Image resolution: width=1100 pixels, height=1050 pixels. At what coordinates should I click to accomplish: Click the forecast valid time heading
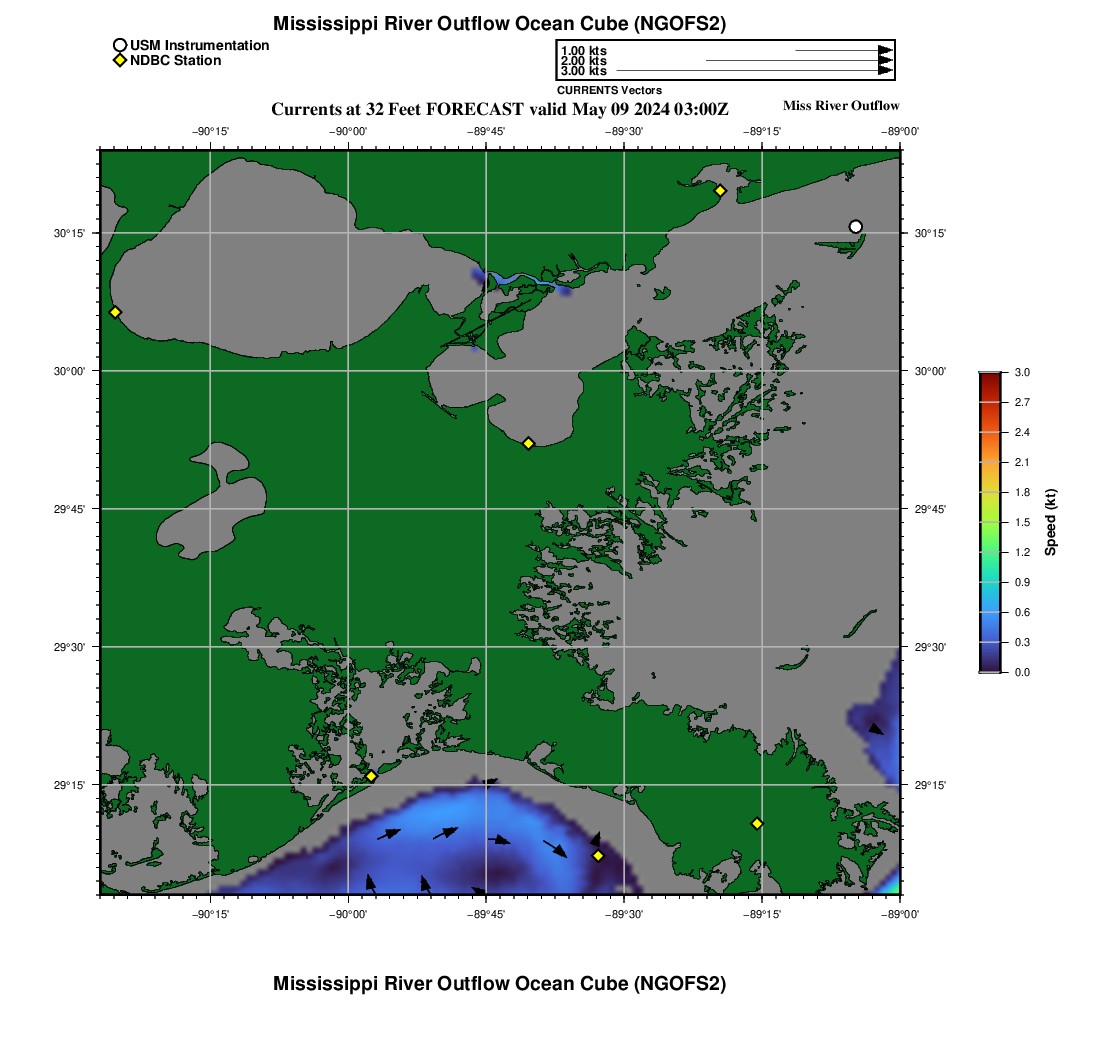coord(500,108)
